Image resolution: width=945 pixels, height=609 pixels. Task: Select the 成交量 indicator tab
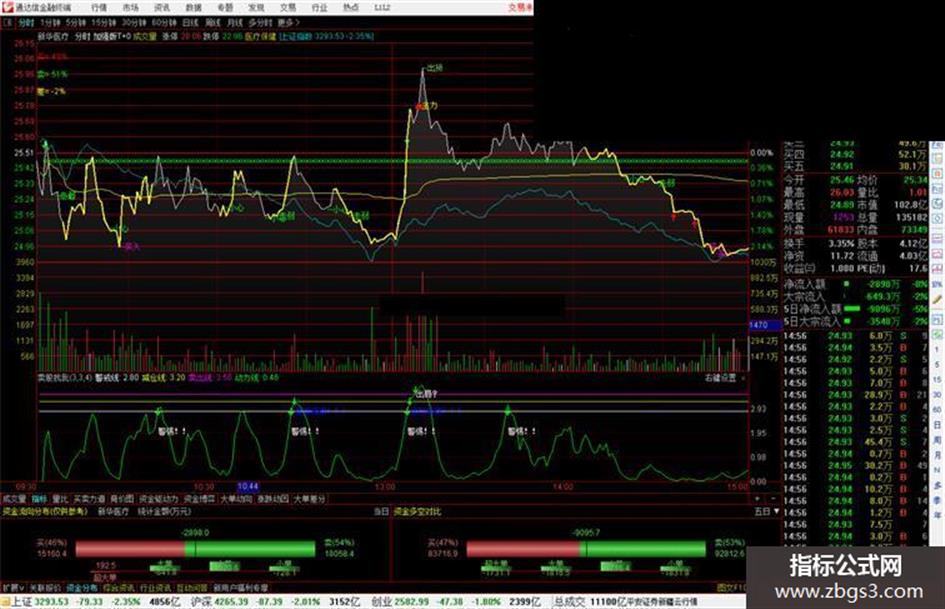click(x=14, y=499)
